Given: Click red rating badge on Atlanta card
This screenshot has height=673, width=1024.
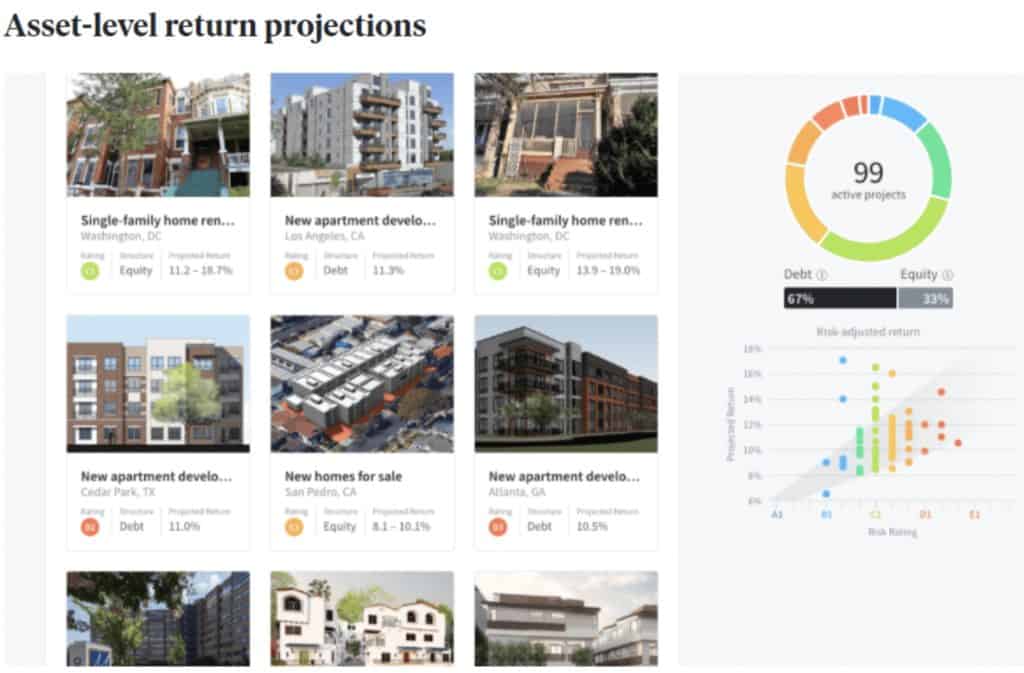Looking at the screenshot, I should coord(498,527).
